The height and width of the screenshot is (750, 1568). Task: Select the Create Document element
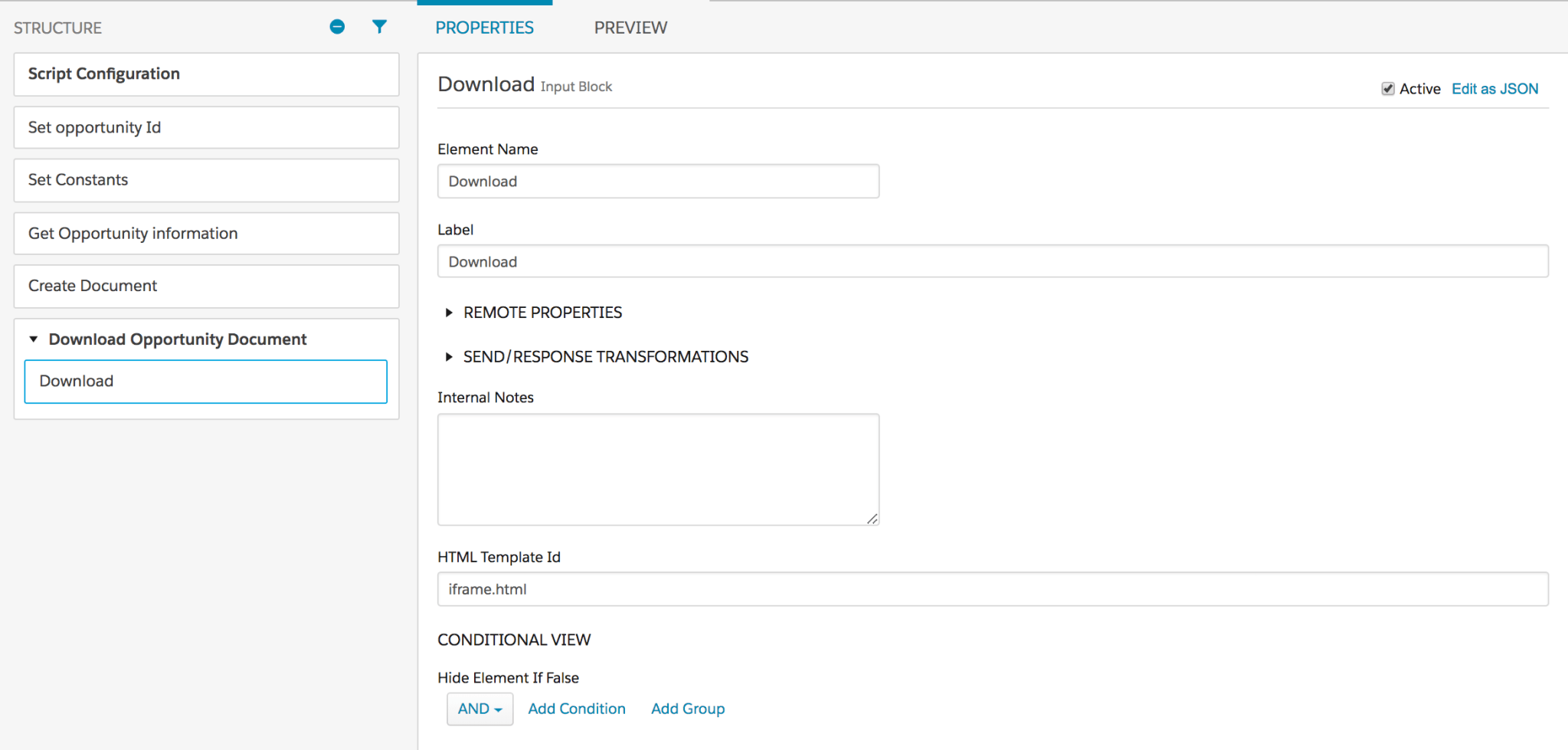[x=205, y=286]
